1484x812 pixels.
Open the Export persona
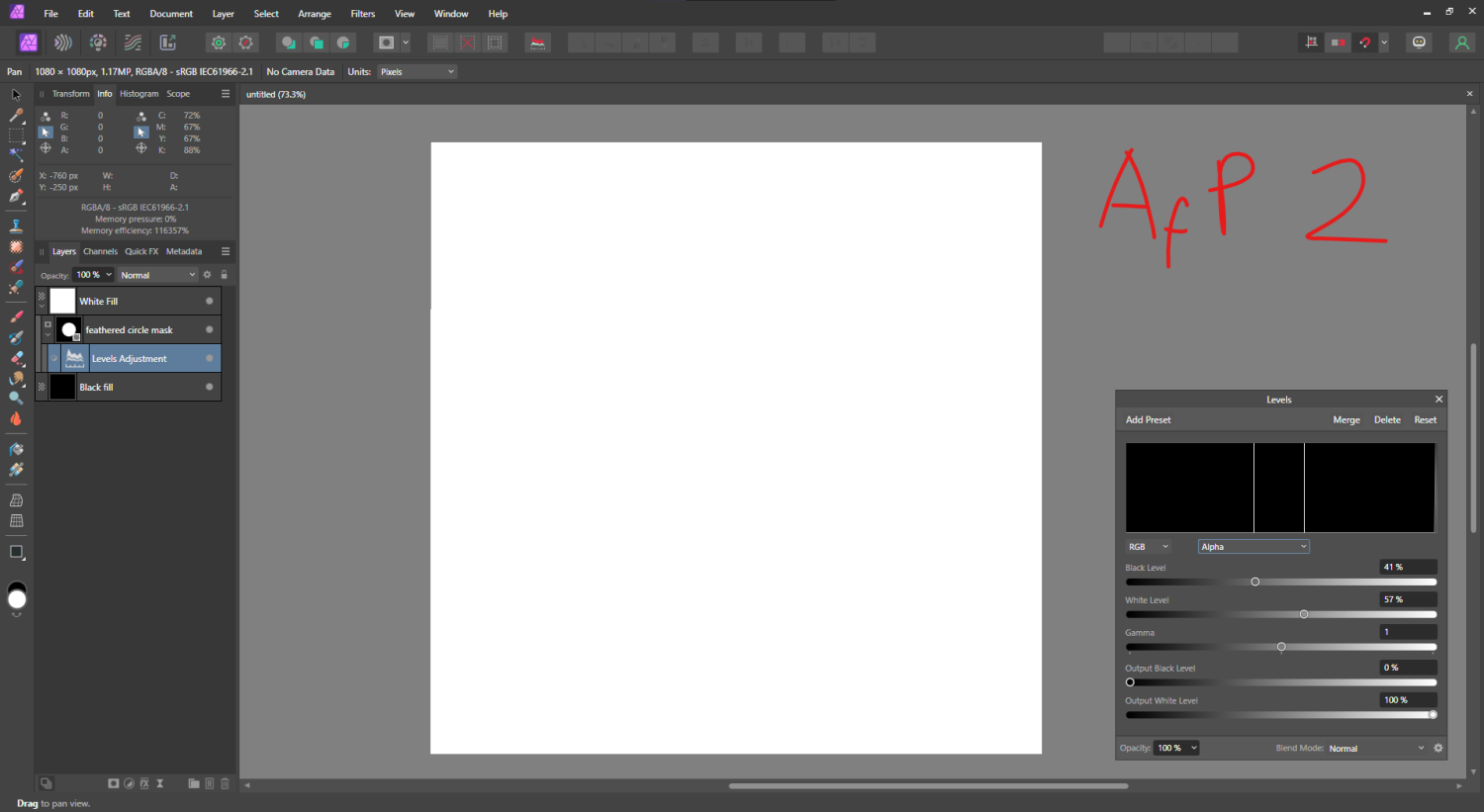click(x=168, y=43)
